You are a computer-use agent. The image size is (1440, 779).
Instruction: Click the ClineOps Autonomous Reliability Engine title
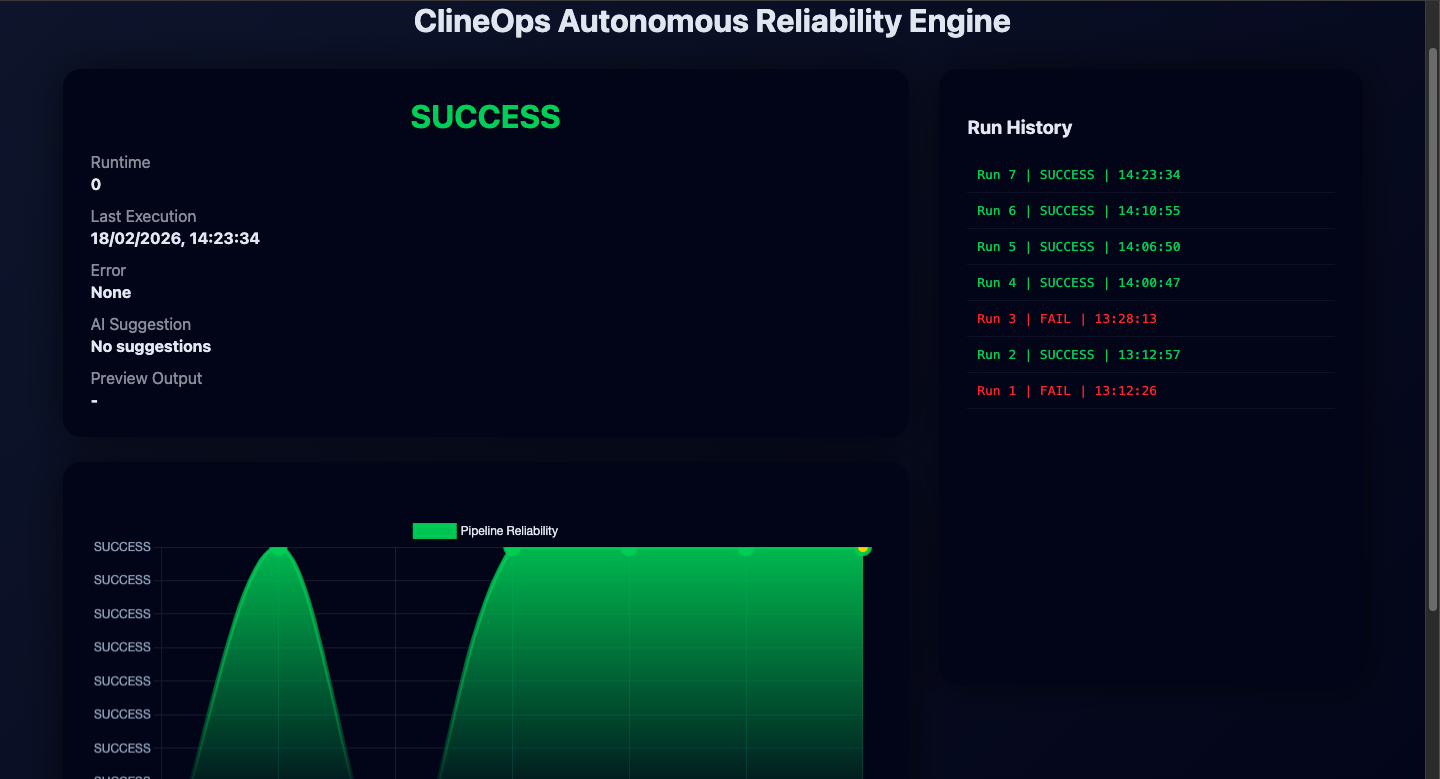click(x=712, y=21)
